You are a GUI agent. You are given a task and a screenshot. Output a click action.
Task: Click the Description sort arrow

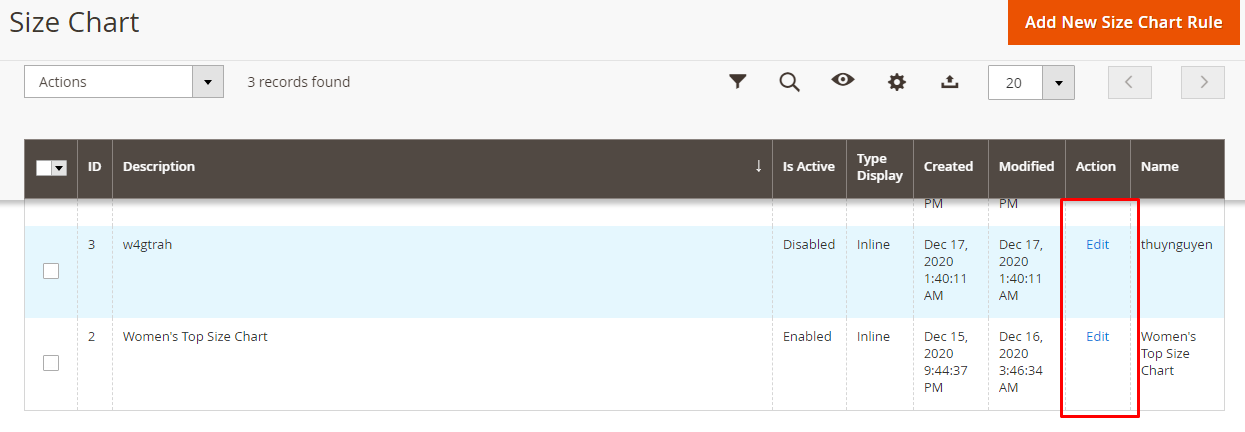[x=758, y=166]
